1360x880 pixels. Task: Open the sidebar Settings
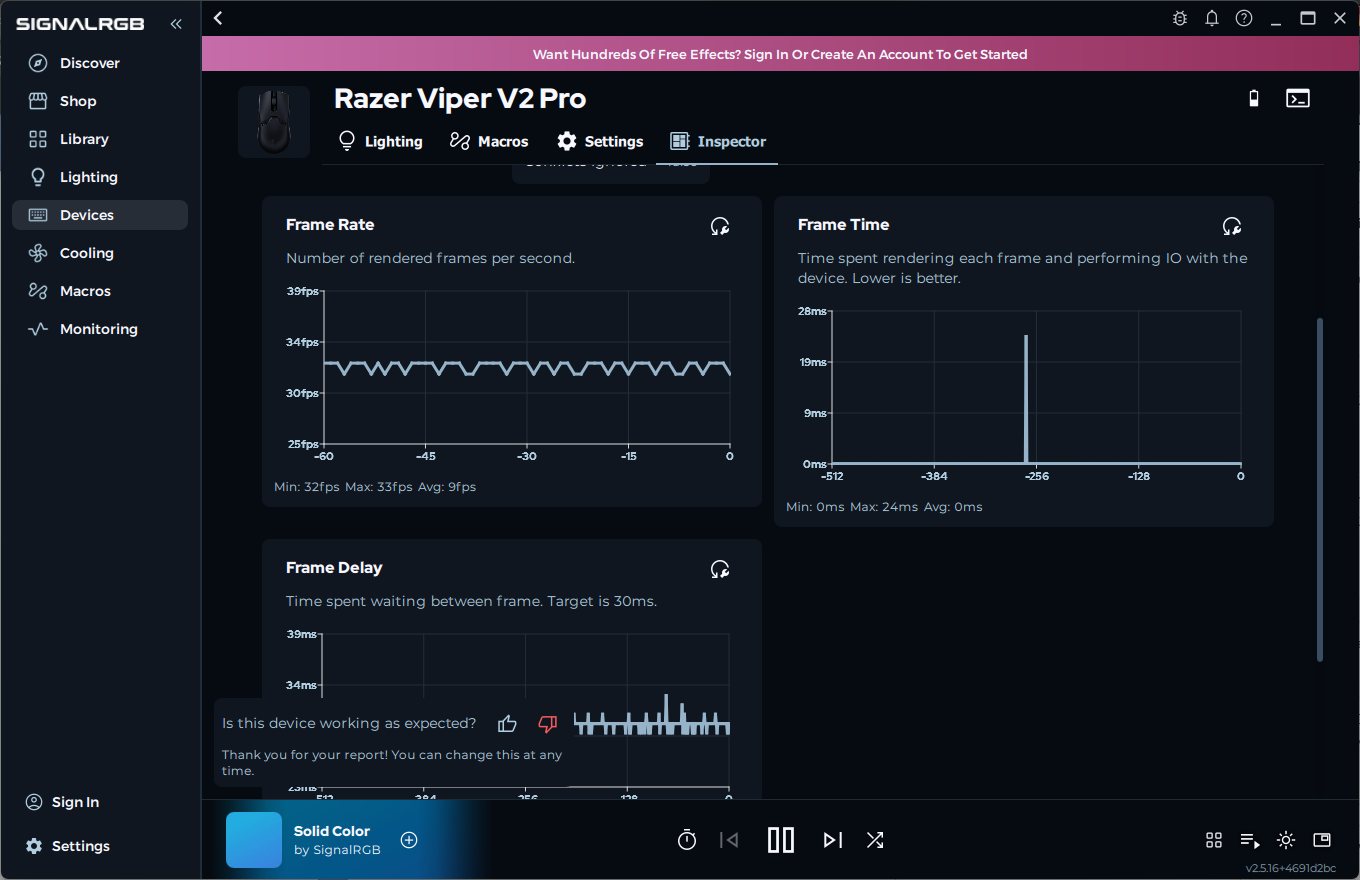[x=67, y=846]
